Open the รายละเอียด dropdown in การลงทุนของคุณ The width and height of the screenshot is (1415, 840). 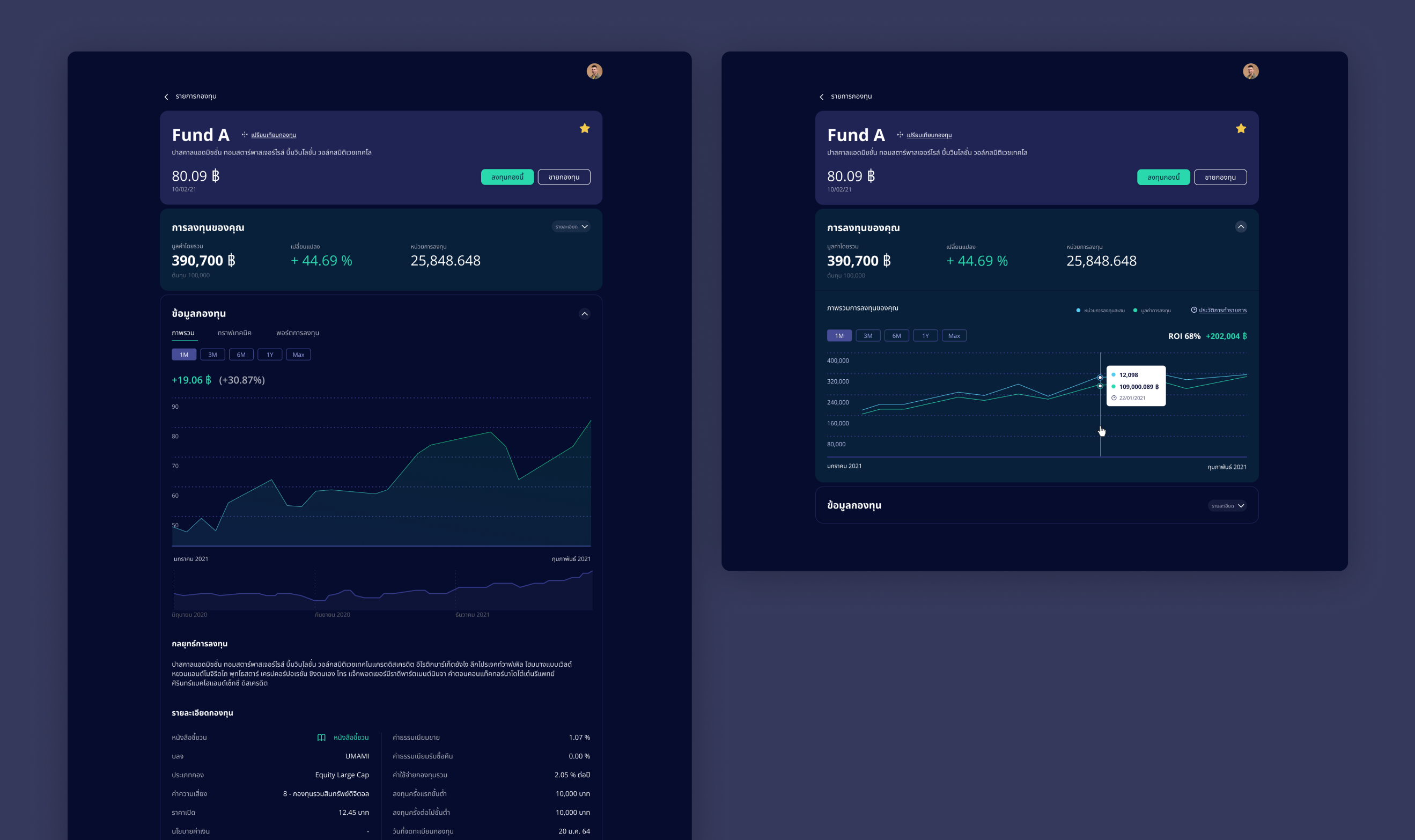[571, 226]
